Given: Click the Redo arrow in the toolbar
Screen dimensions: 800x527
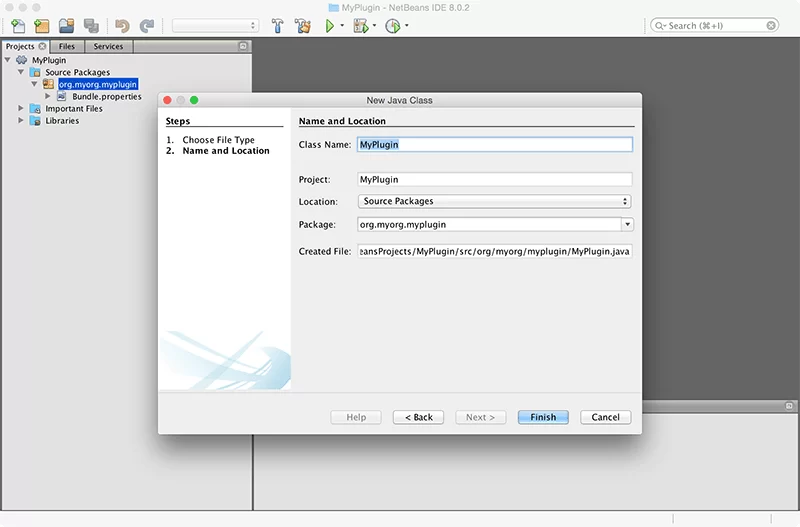Looking at the screenshot, I should point(147,26).
